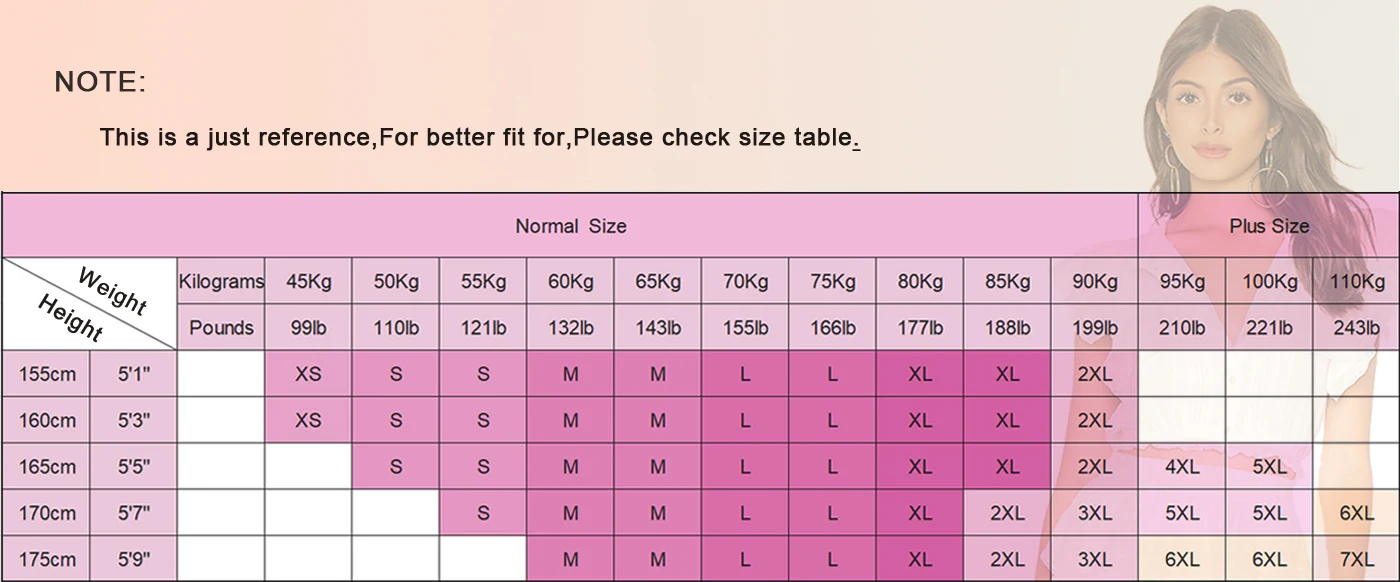Select the 5'9" height label
1400x582 pixels.
133,559
